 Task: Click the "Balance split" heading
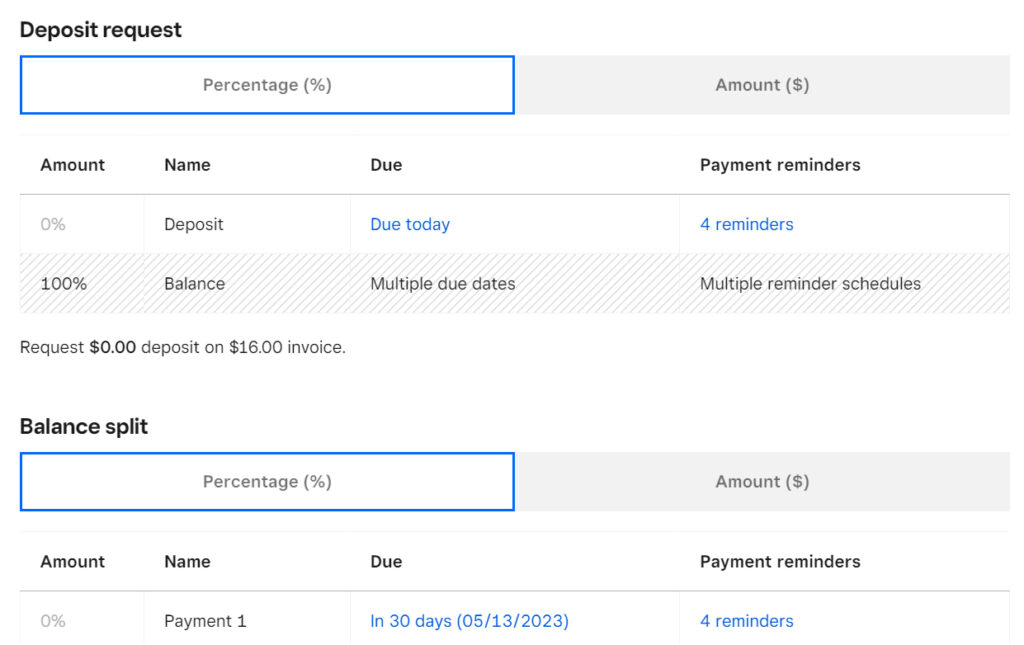pyautogui.click(x=84, y=426)
